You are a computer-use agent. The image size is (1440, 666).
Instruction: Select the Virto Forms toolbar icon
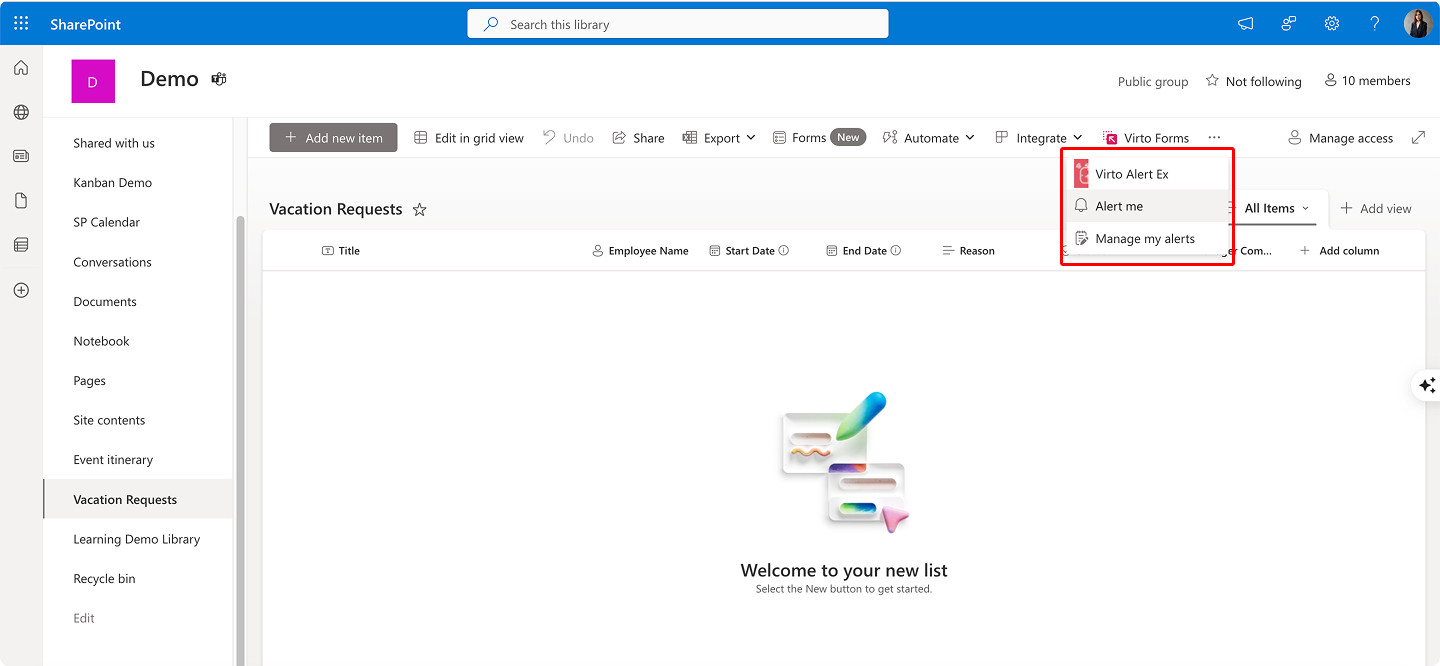1109,138
